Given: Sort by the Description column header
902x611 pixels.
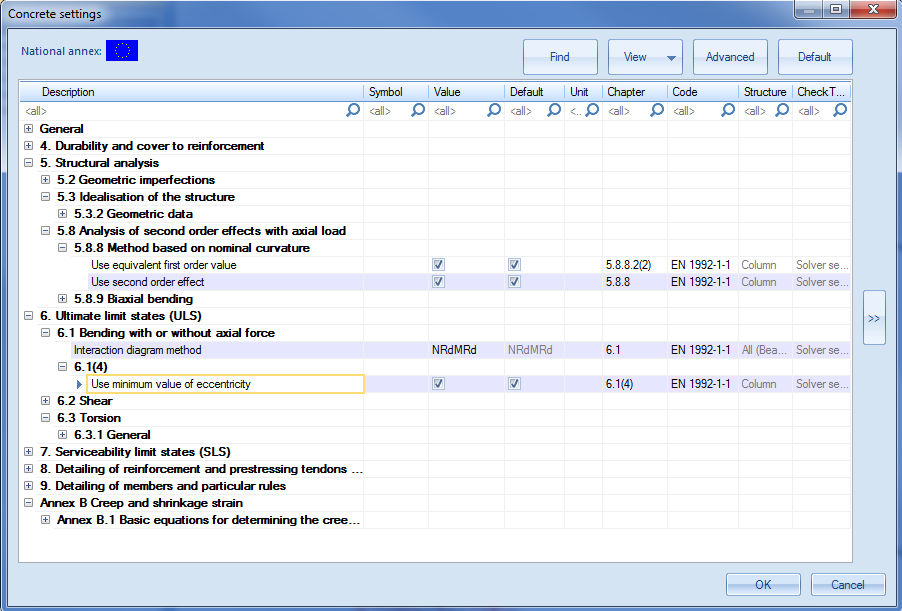Looking at the screenshot, I should click(68, 92).
